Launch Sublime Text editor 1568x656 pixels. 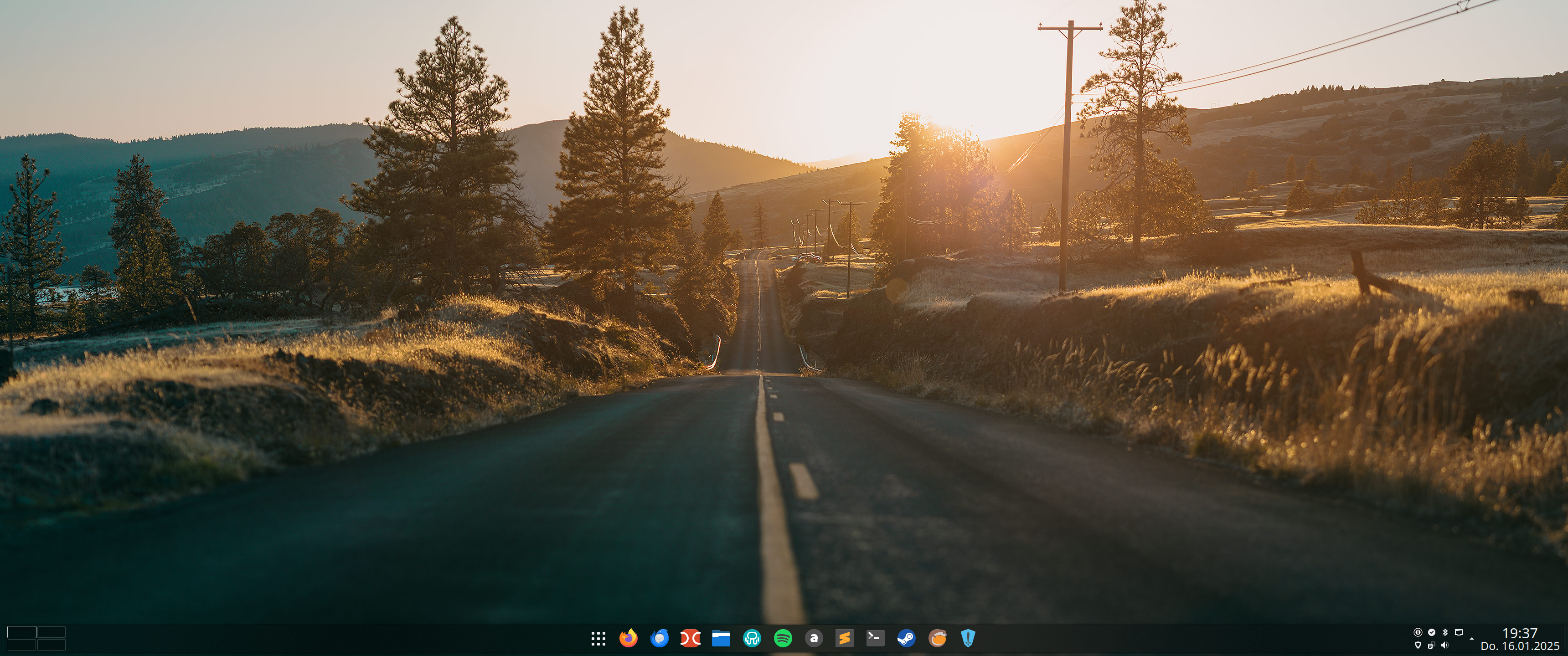[x=844, y=638]
